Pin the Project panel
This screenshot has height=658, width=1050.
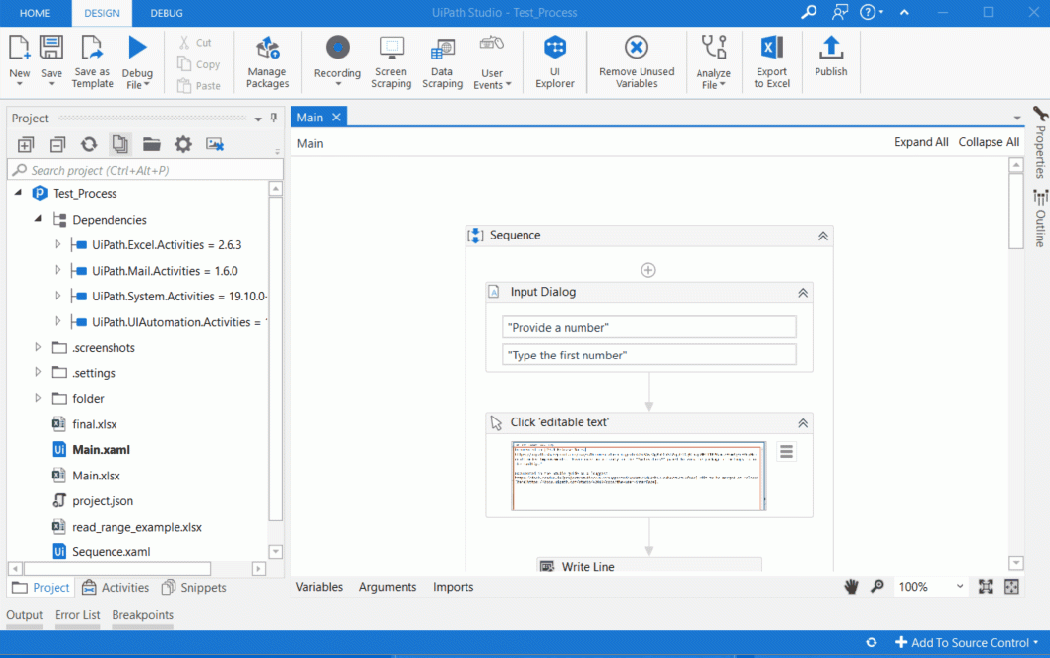pyautogui.click(x=274, y=118)
